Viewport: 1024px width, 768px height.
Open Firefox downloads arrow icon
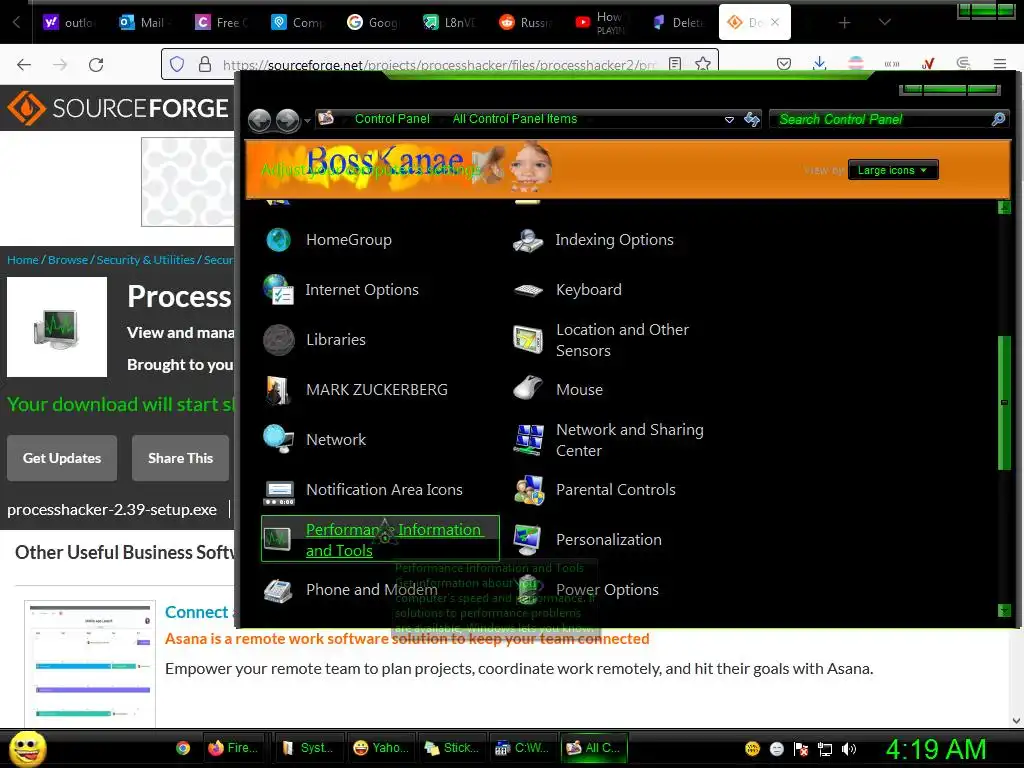point(819,63)
